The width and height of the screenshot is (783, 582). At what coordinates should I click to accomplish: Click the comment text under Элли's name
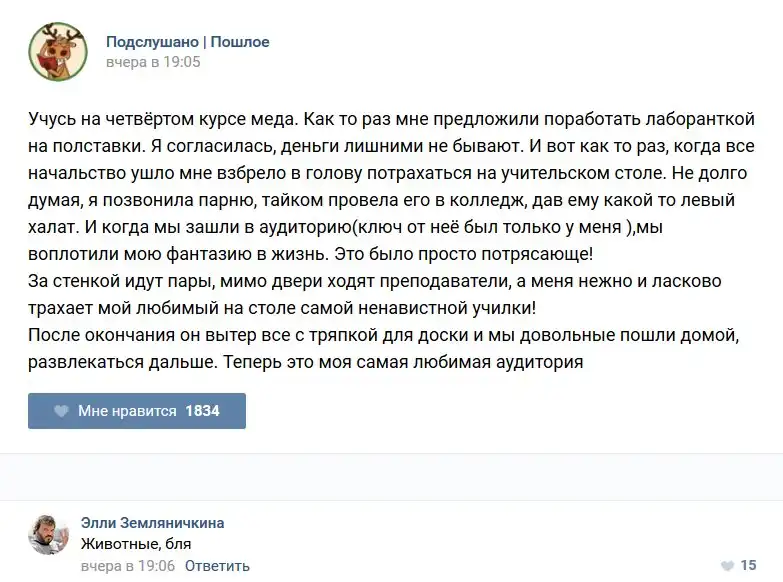point(136,544)
